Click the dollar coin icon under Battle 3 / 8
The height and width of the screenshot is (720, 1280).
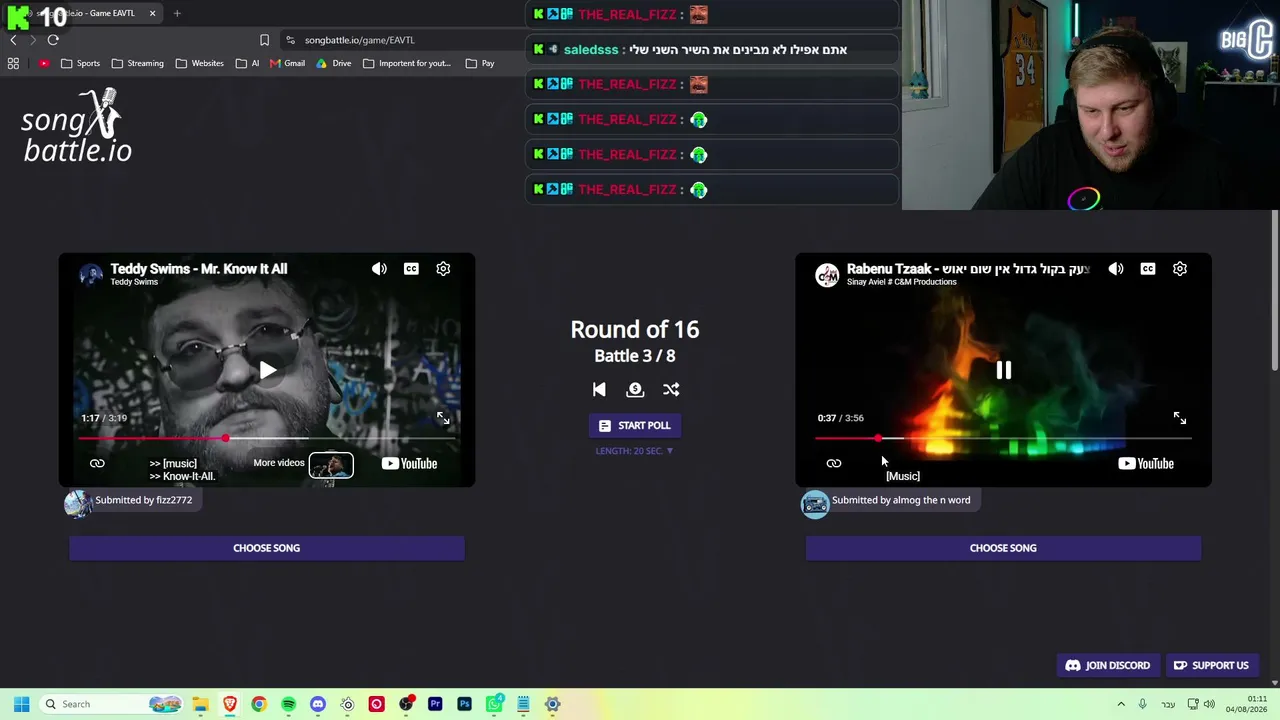click(x=635, y=390)
